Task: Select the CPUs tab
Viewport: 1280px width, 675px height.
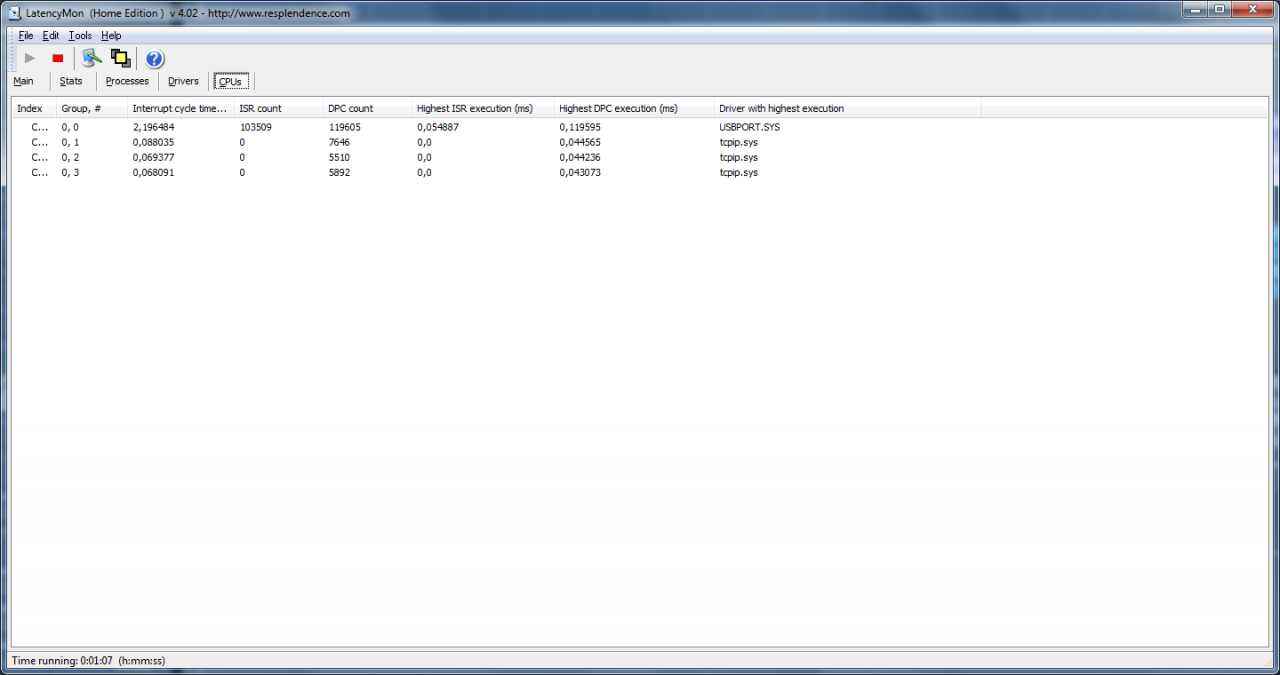Action: click(x=230, y=81)
